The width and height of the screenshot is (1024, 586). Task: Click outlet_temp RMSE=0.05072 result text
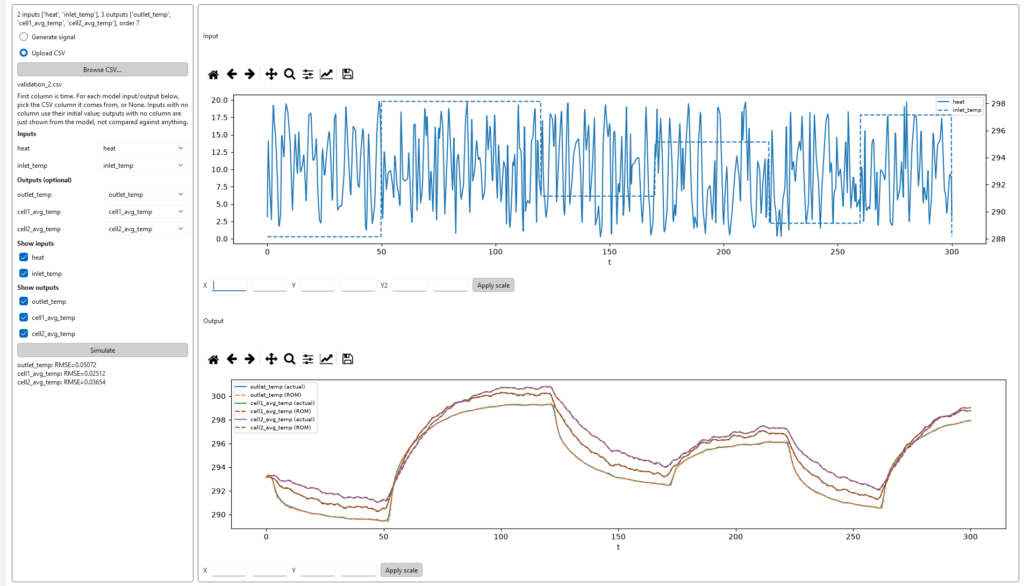57,365
